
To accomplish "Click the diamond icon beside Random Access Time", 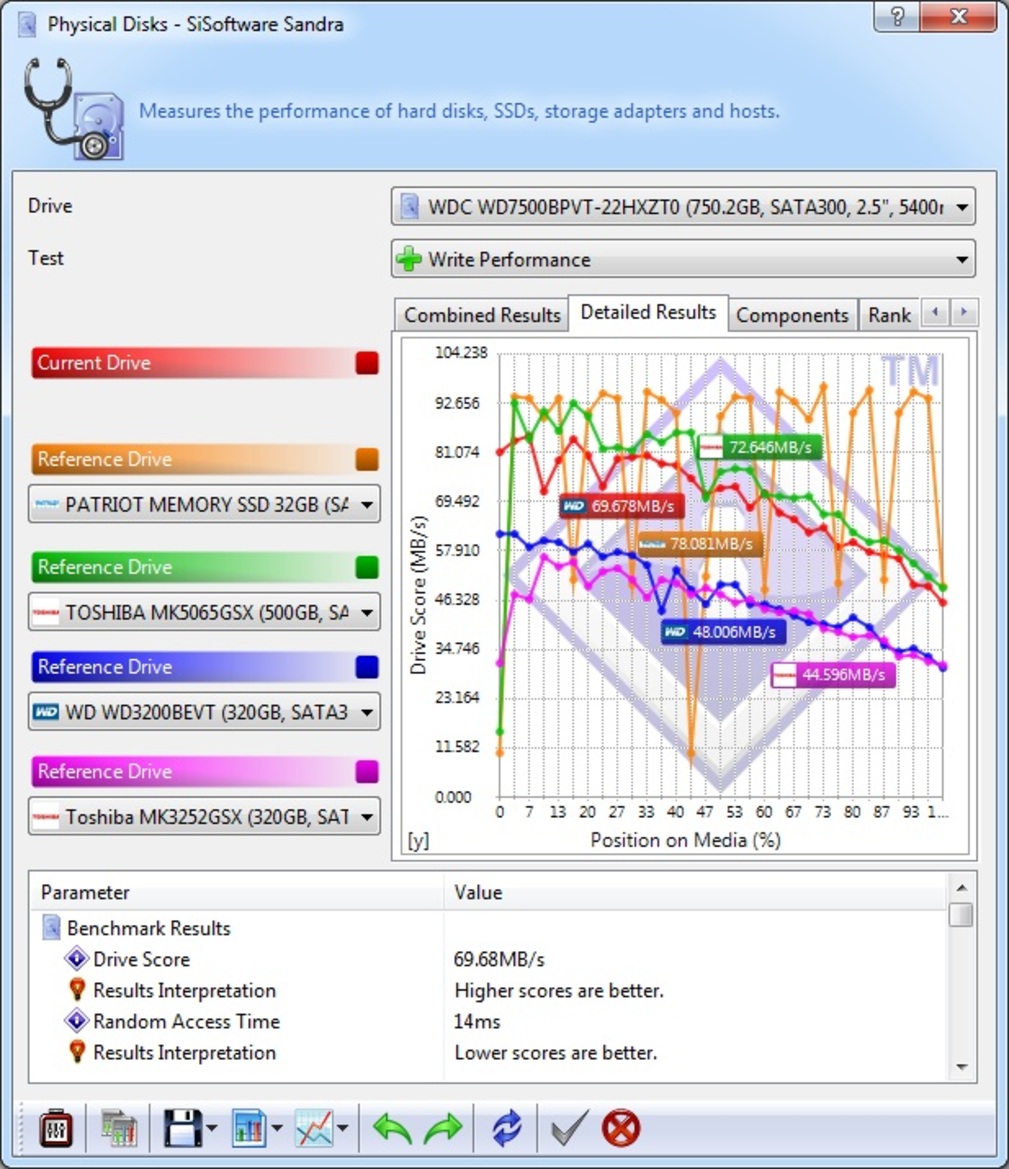I will point(76,1020).
